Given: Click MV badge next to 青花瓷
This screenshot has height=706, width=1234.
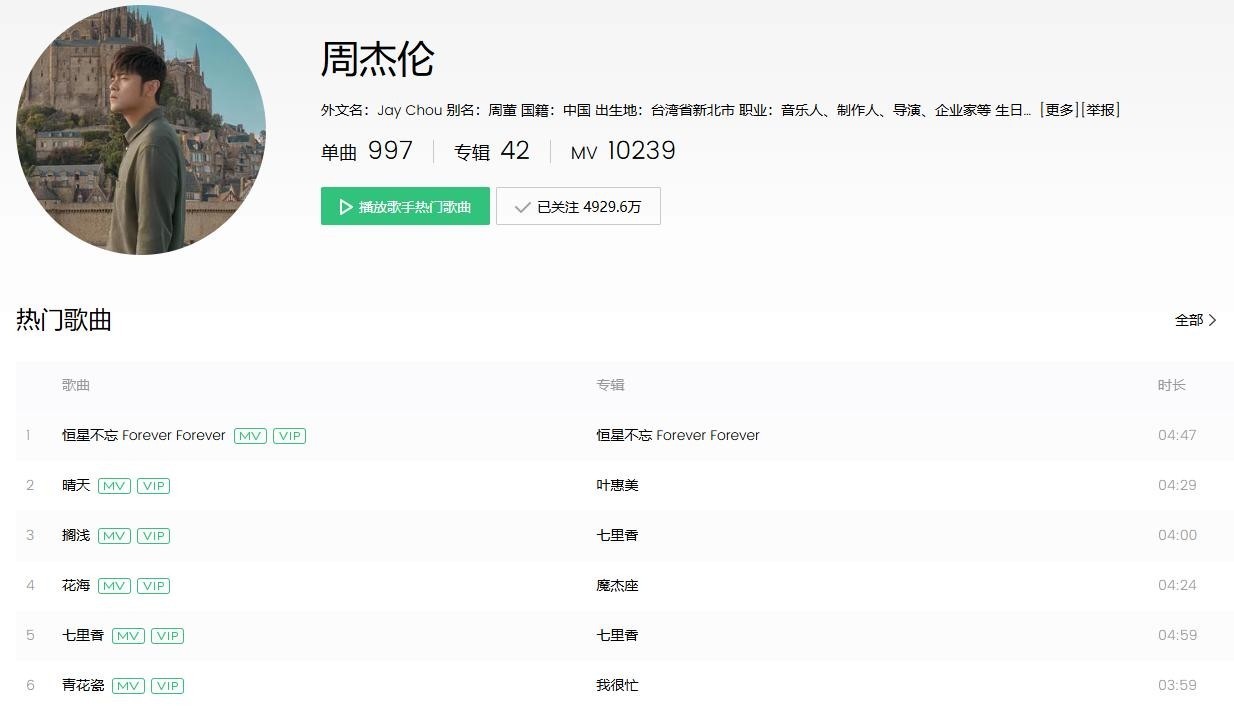Looking at the screenshot, I should [128, 686].
